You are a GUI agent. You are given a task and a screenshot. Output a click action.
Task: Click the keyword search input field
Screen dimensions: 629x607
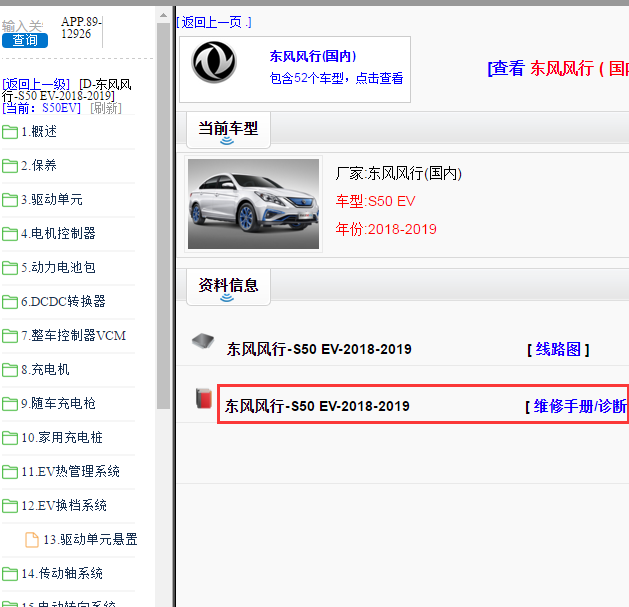[22, 26]
